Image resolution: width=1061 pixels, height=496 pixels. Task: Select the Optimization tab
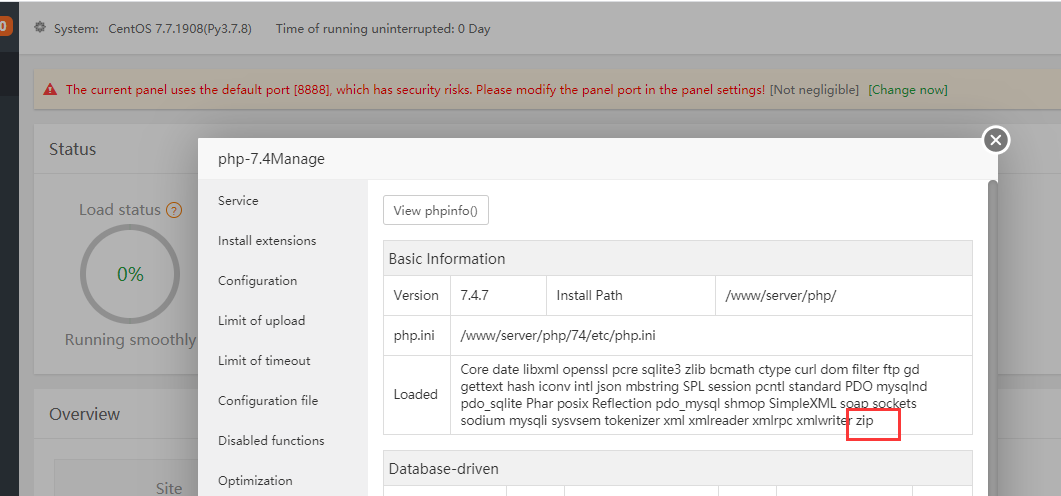(255, 481)
